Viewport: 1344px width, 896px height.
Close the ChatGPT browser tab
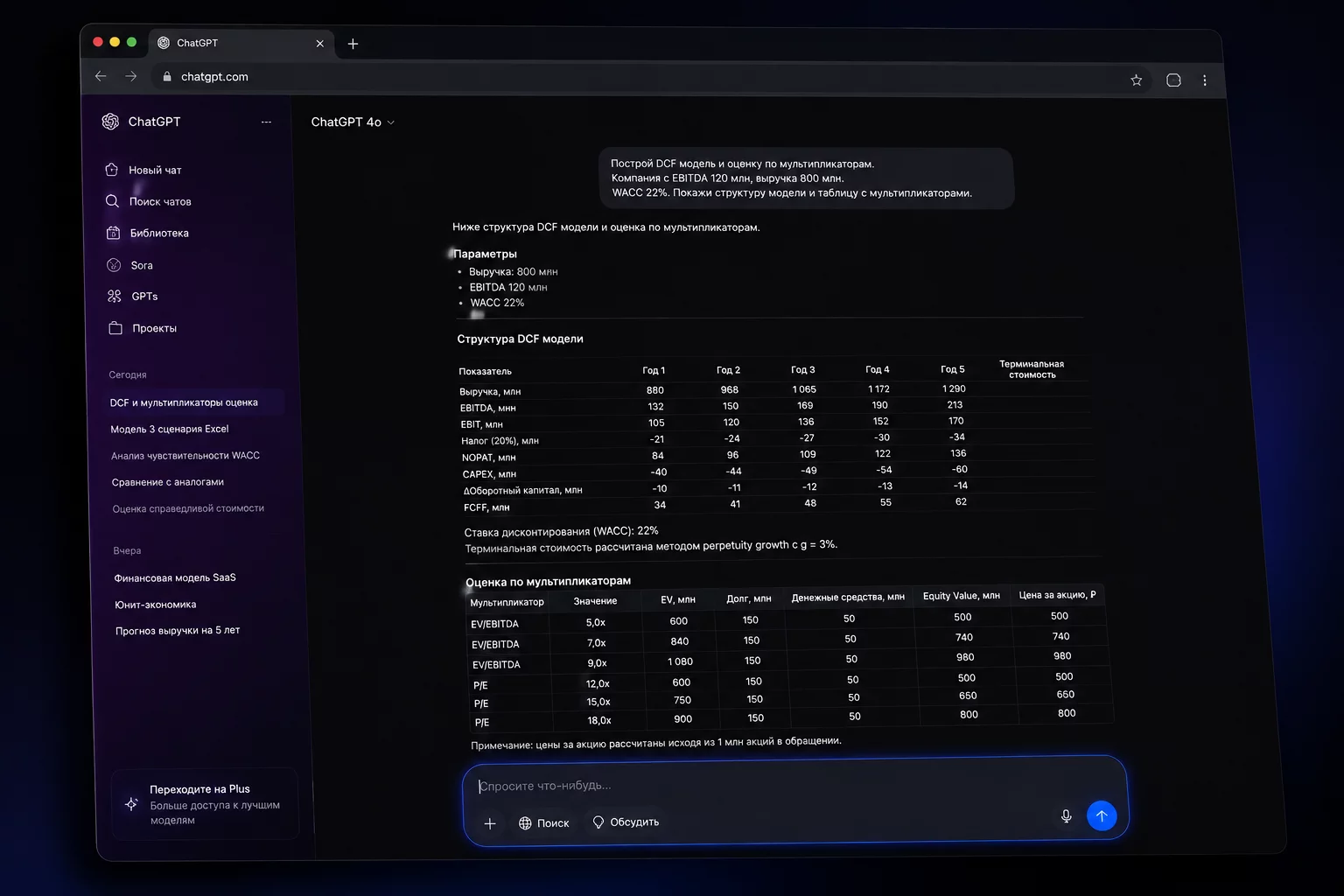point(319,44)
